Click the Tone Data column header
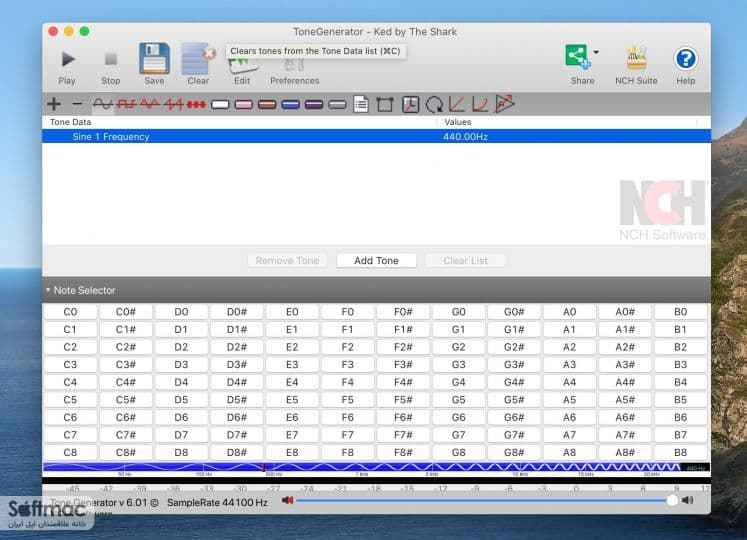 (x=71, y=122)
